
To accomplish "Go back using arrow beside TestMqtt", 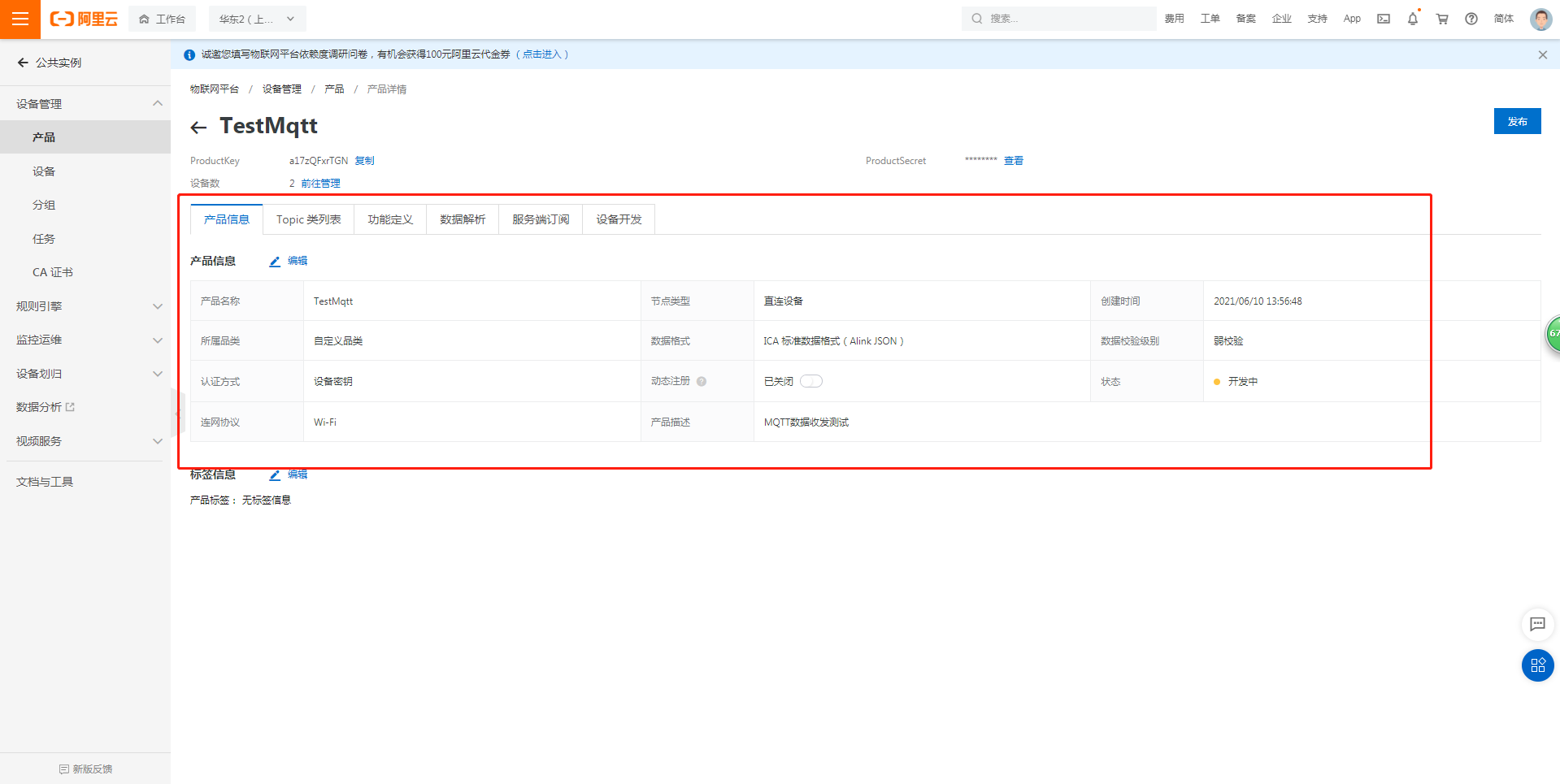I will (x=198, y=128).
